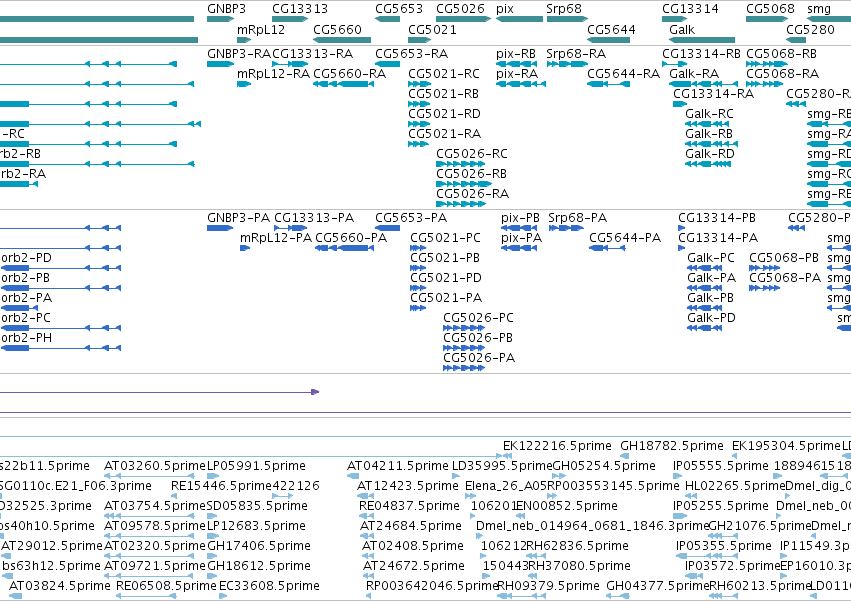Click the CG5644-RA transcript label
This screenshot has width=851, height=601.
[624, 74]
